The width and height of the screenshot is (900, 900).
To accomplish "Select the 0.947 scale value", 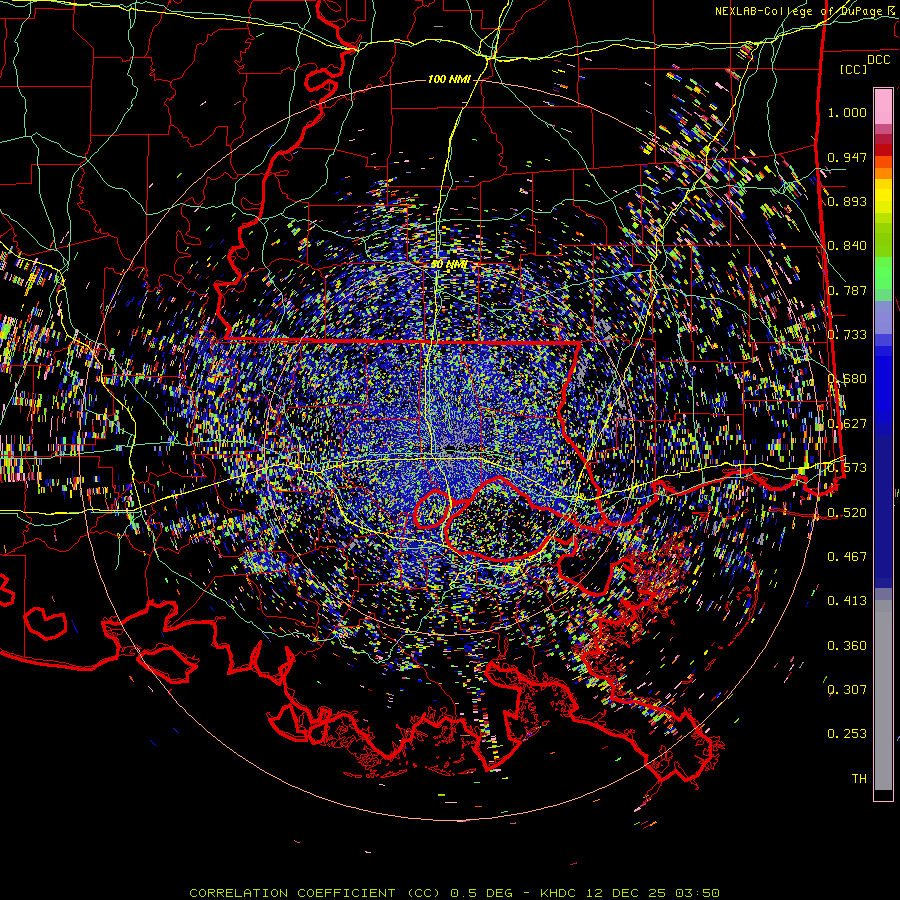I will [x=847, y=157].
